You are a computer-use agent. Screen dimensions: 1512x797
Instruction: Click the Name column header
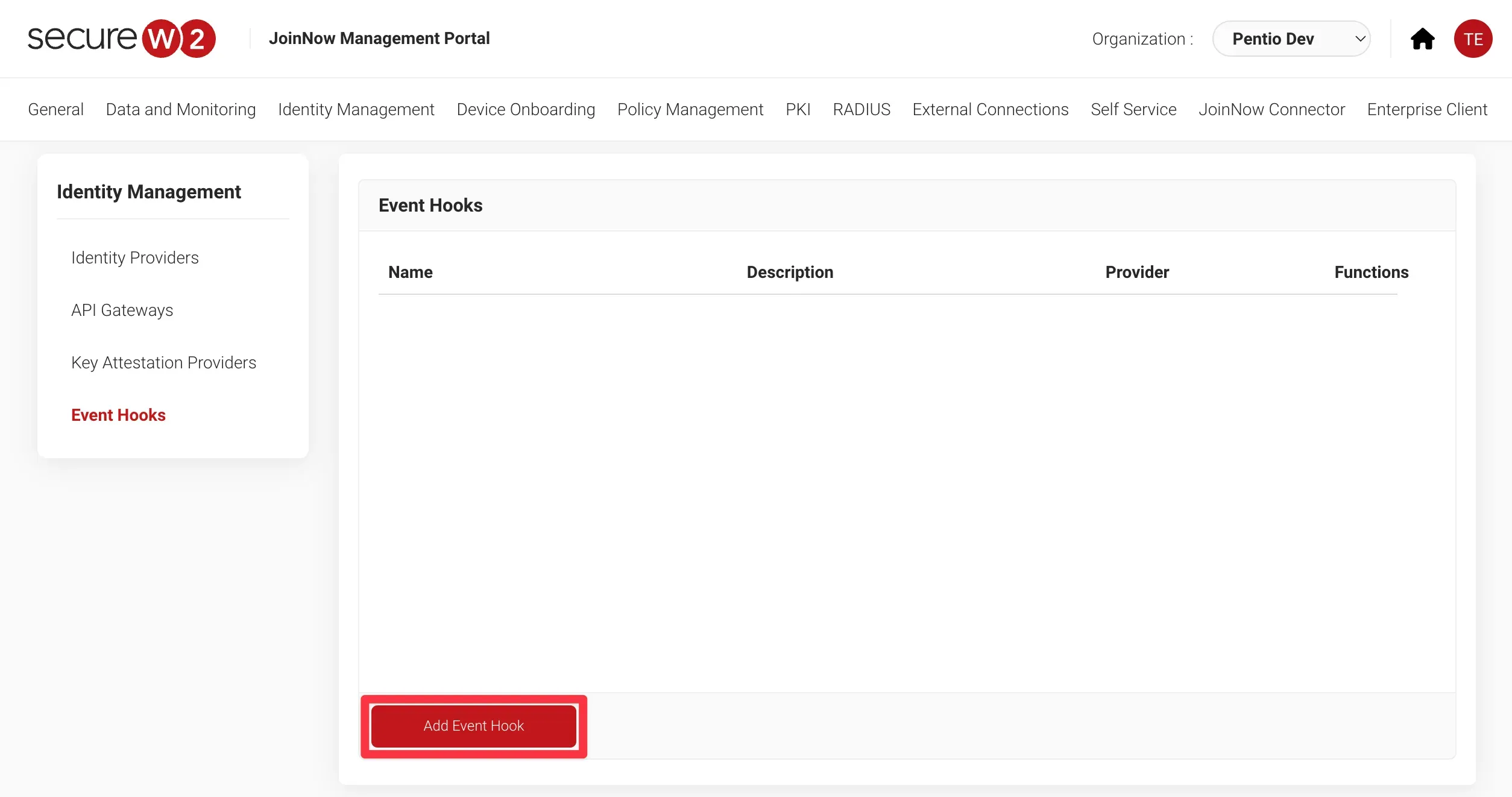(x=410, y=272)
